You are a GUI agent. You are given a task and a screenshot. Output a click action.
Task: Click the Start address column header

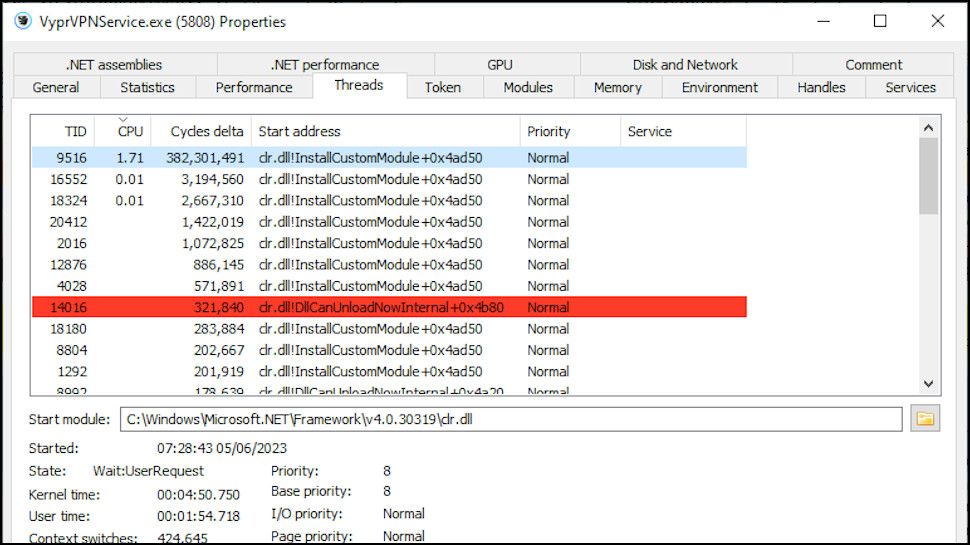pyautogui.click(x=300, y=131)
